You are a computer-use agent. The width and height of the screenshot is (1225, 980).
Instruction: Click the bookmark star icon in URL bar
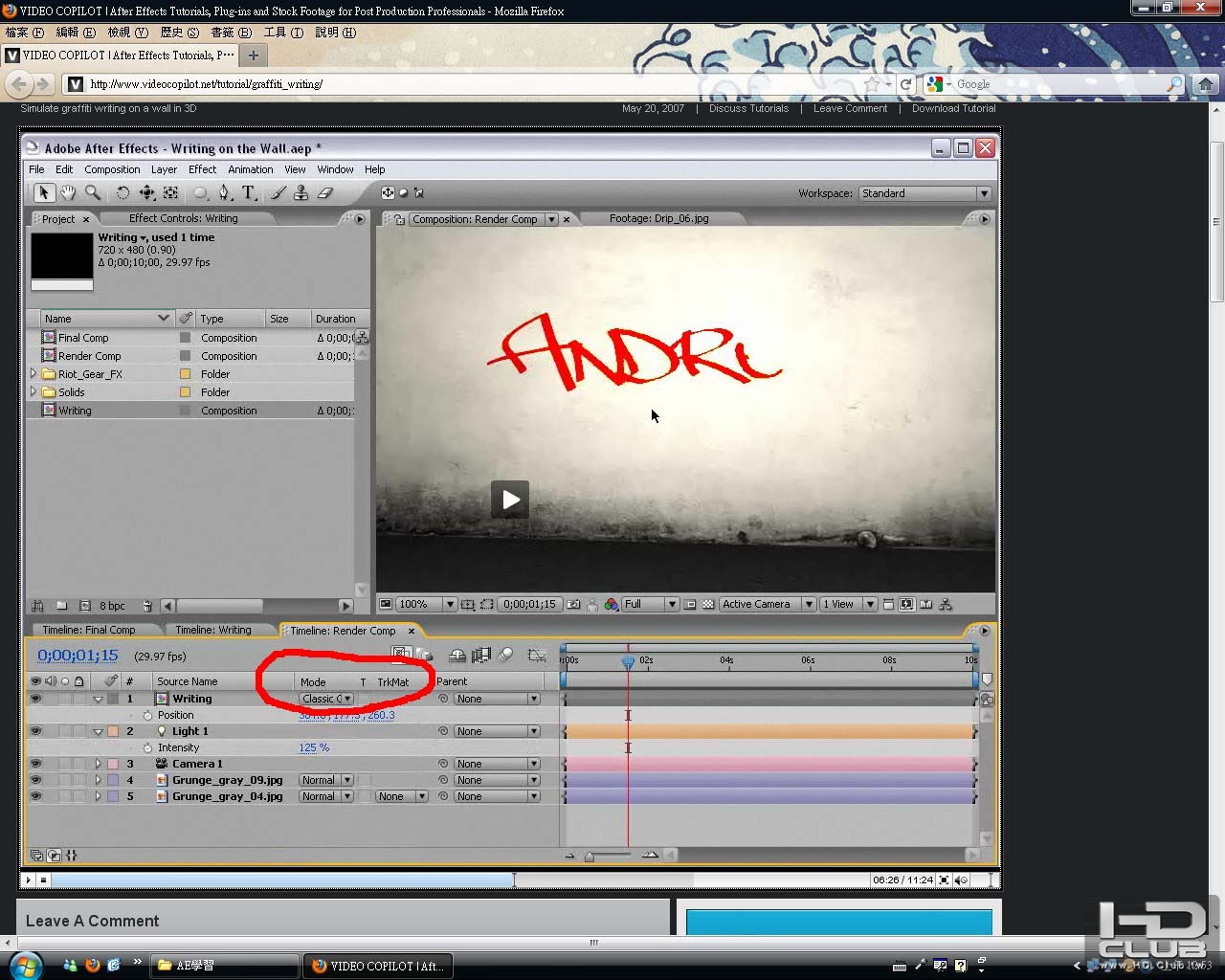(x=871, y=84)
